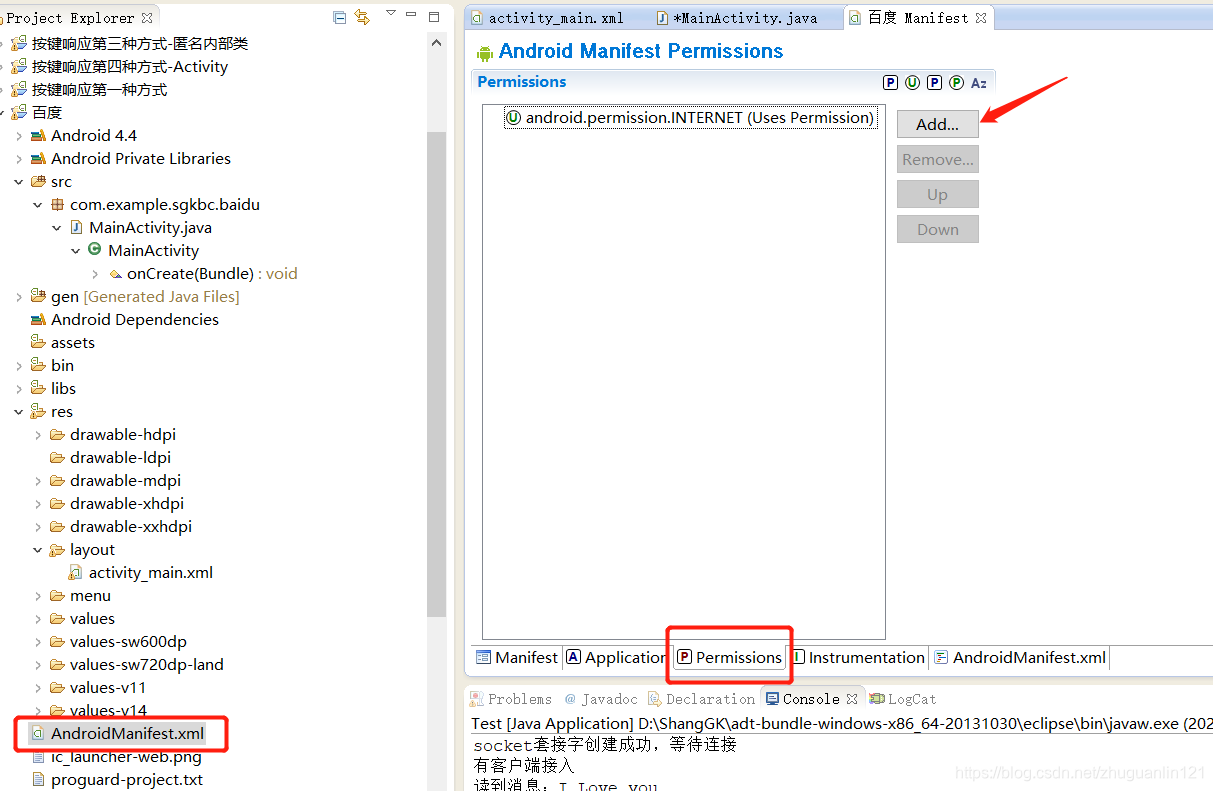The height and width of the screenshot is (791, 1213).
Task: Click MainActivity.java file icon in tree
Action: click(x=77, y=228)
